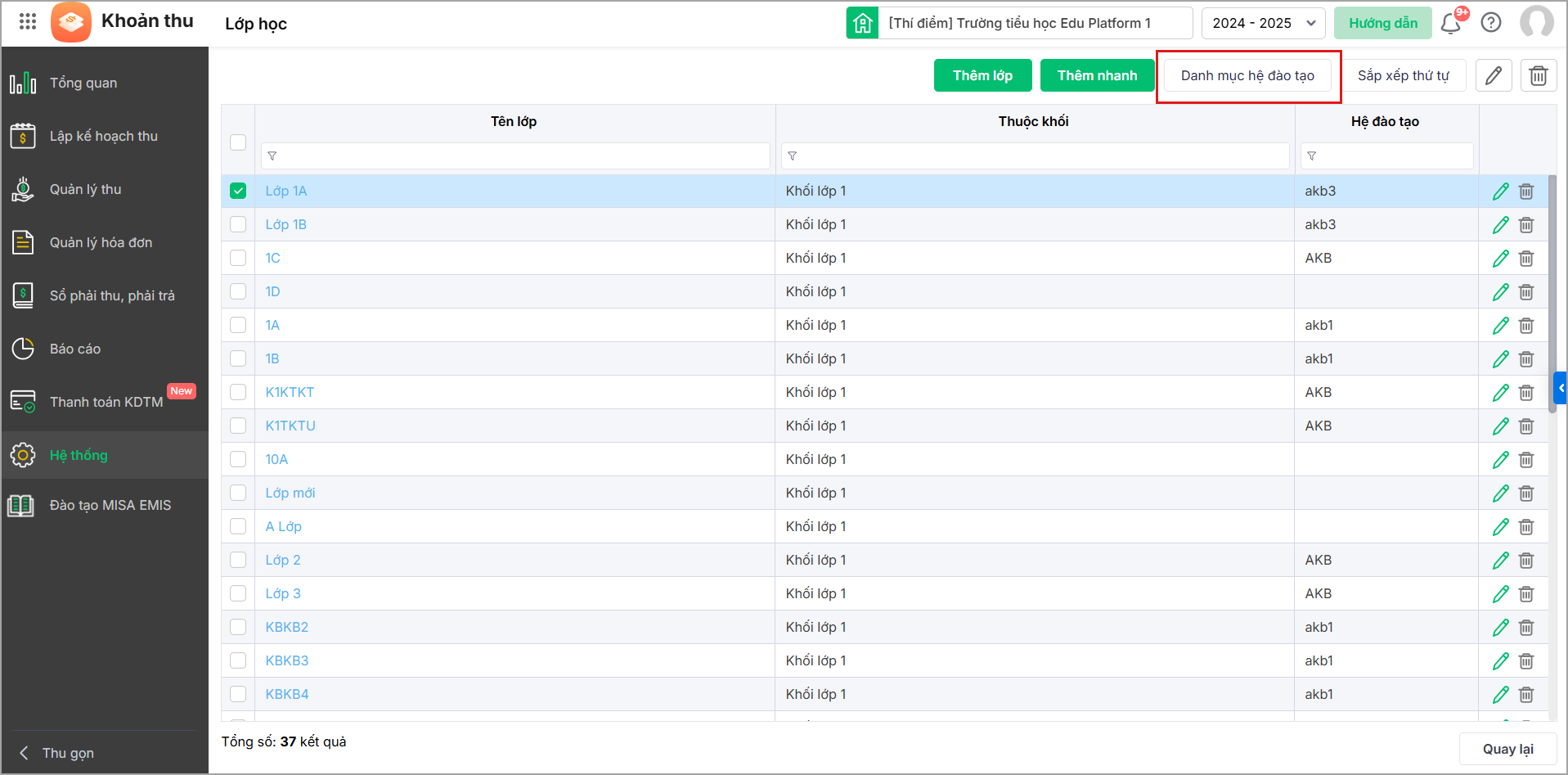Edit the 10A class row
The height and width of the screenshot is (775, 1568).
(x=1501, y=460)
